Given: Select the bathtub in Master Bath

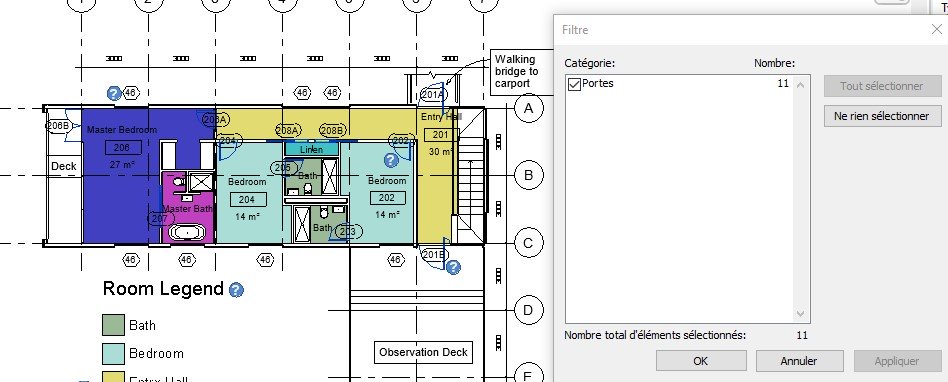Looking at the screenshot, I should pos(188,232).
